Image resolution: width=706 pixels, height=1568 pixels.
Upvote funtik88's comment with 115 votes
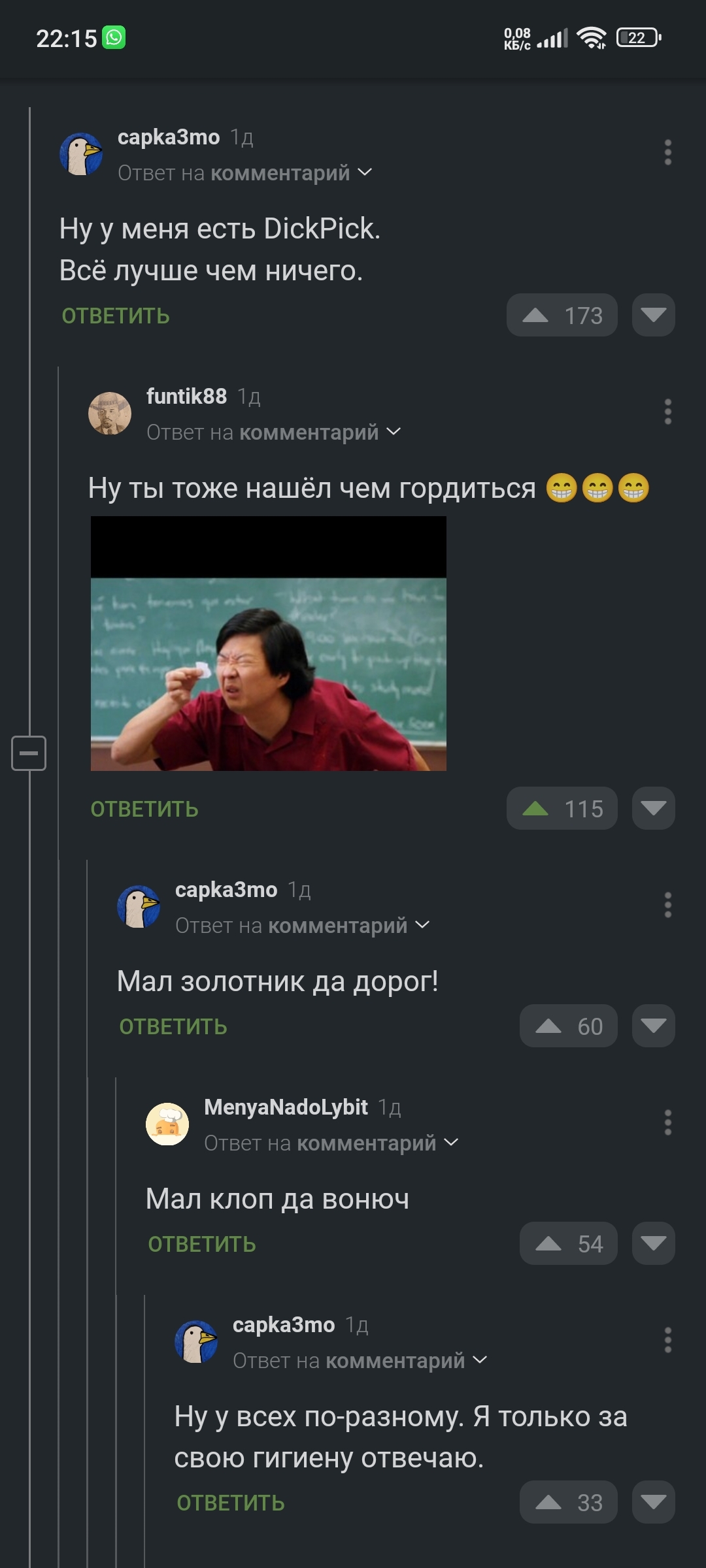coord(562,809)
